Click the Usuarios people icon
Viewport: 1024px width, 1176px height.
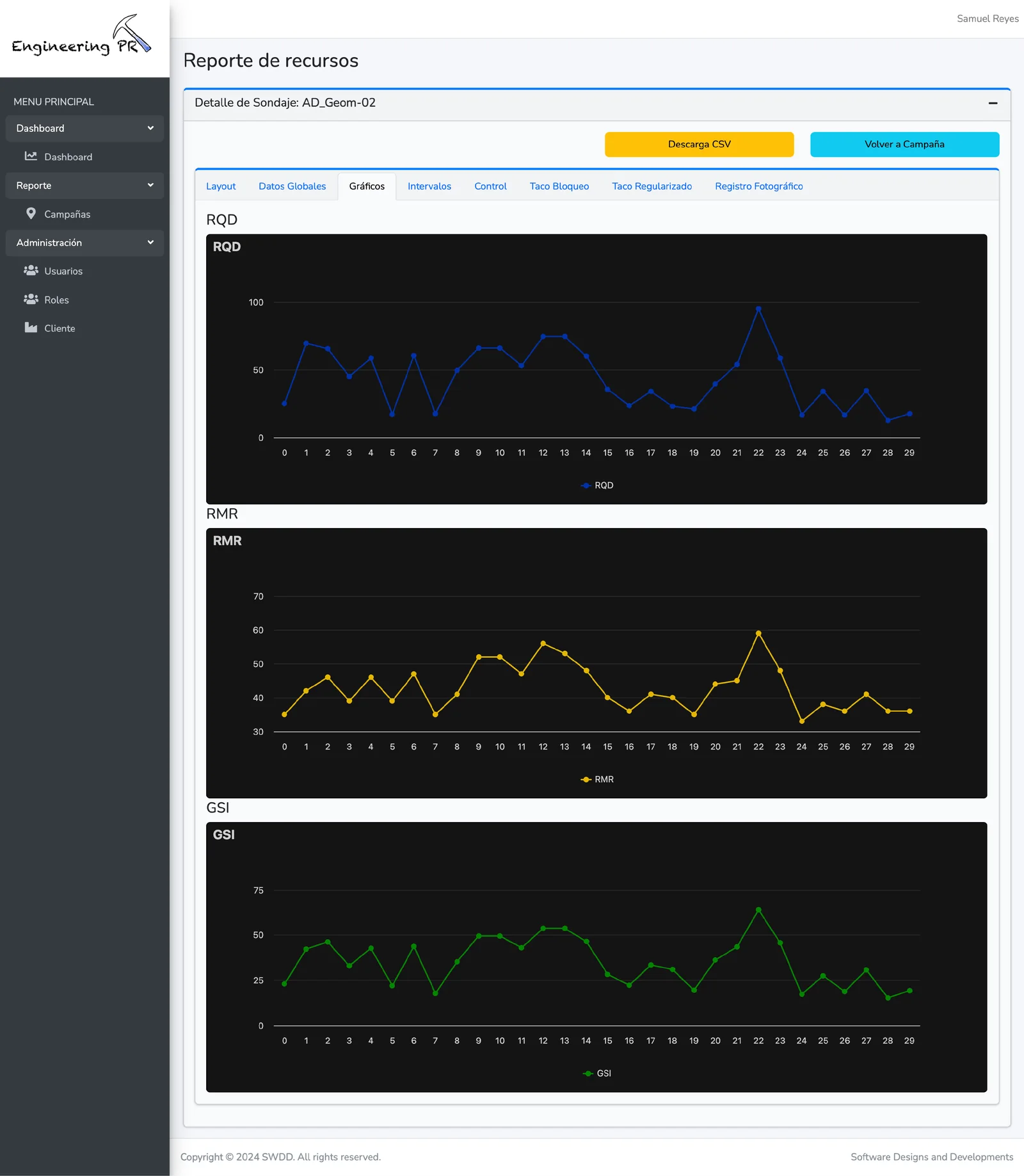click(x=31, y=270)
